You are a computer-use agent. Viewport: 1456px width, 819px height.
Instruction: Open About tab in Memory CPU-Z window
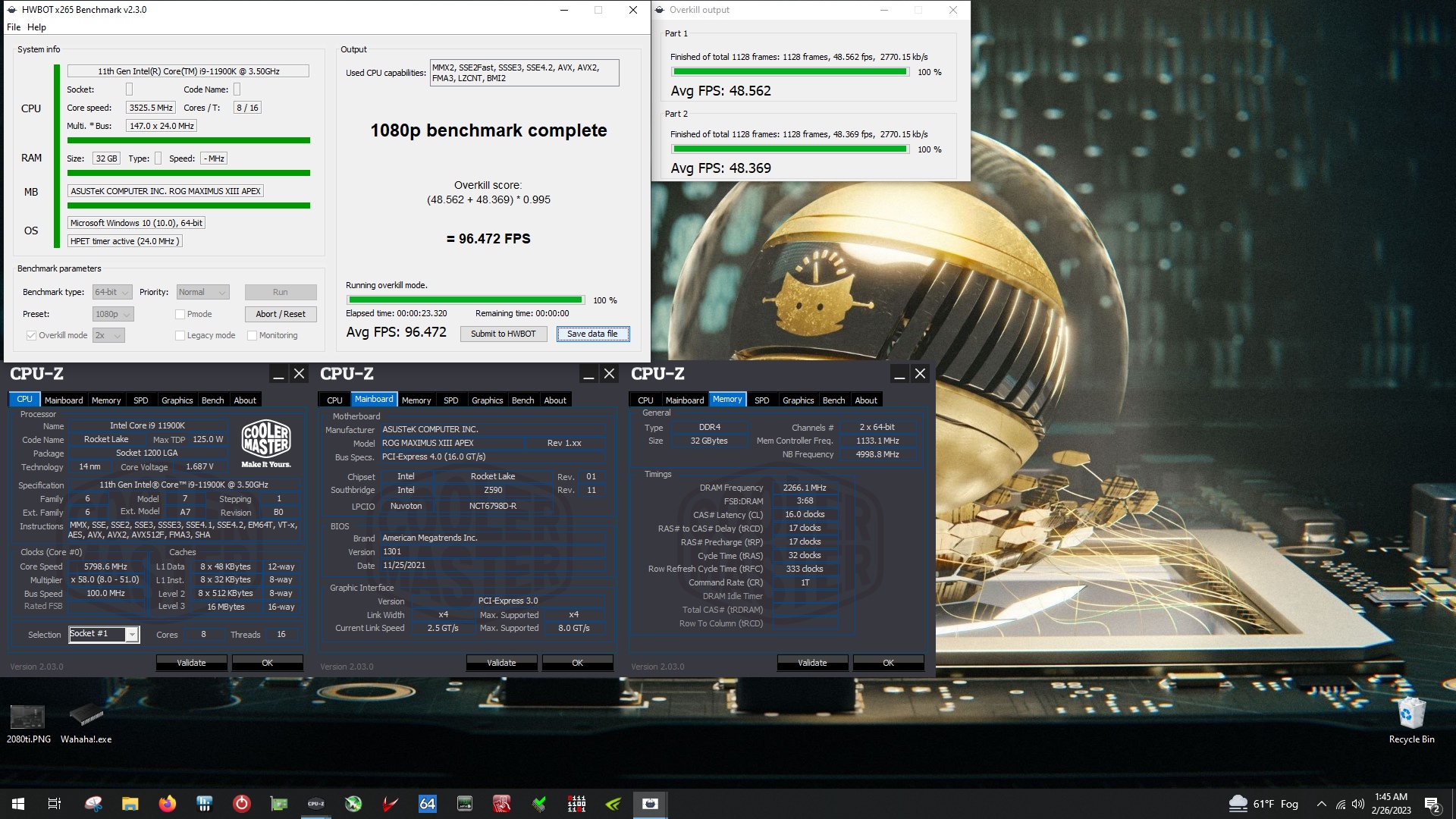tap(866, 400)
